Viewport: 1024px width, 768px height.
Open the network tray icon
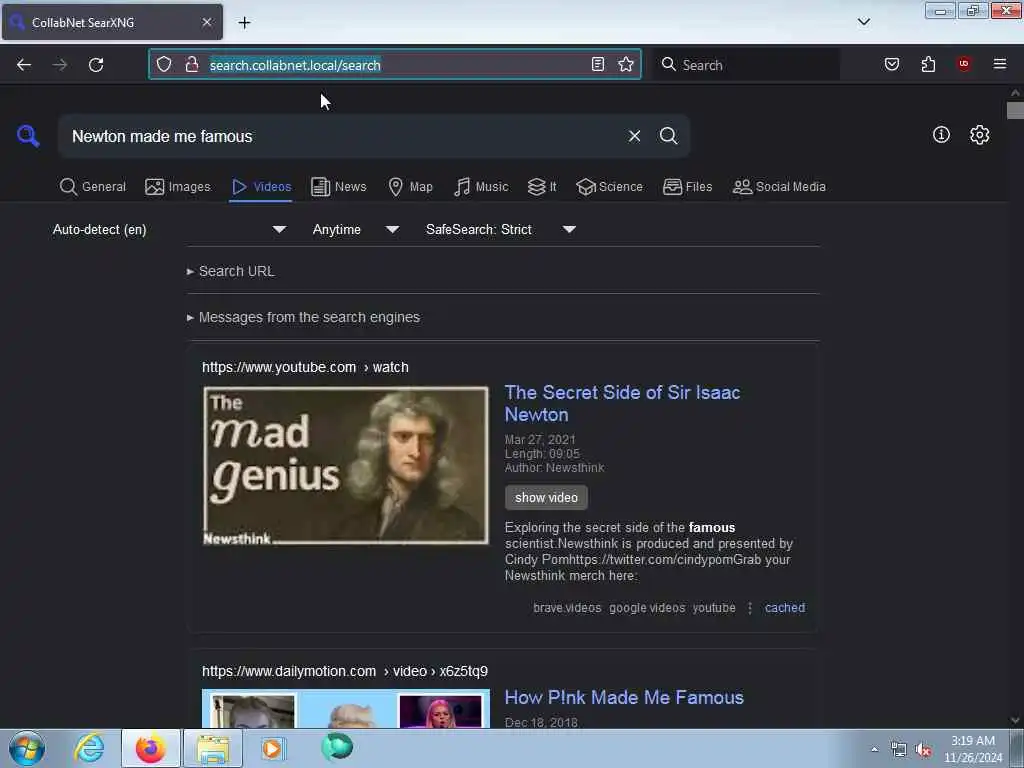tap(899, 750)
